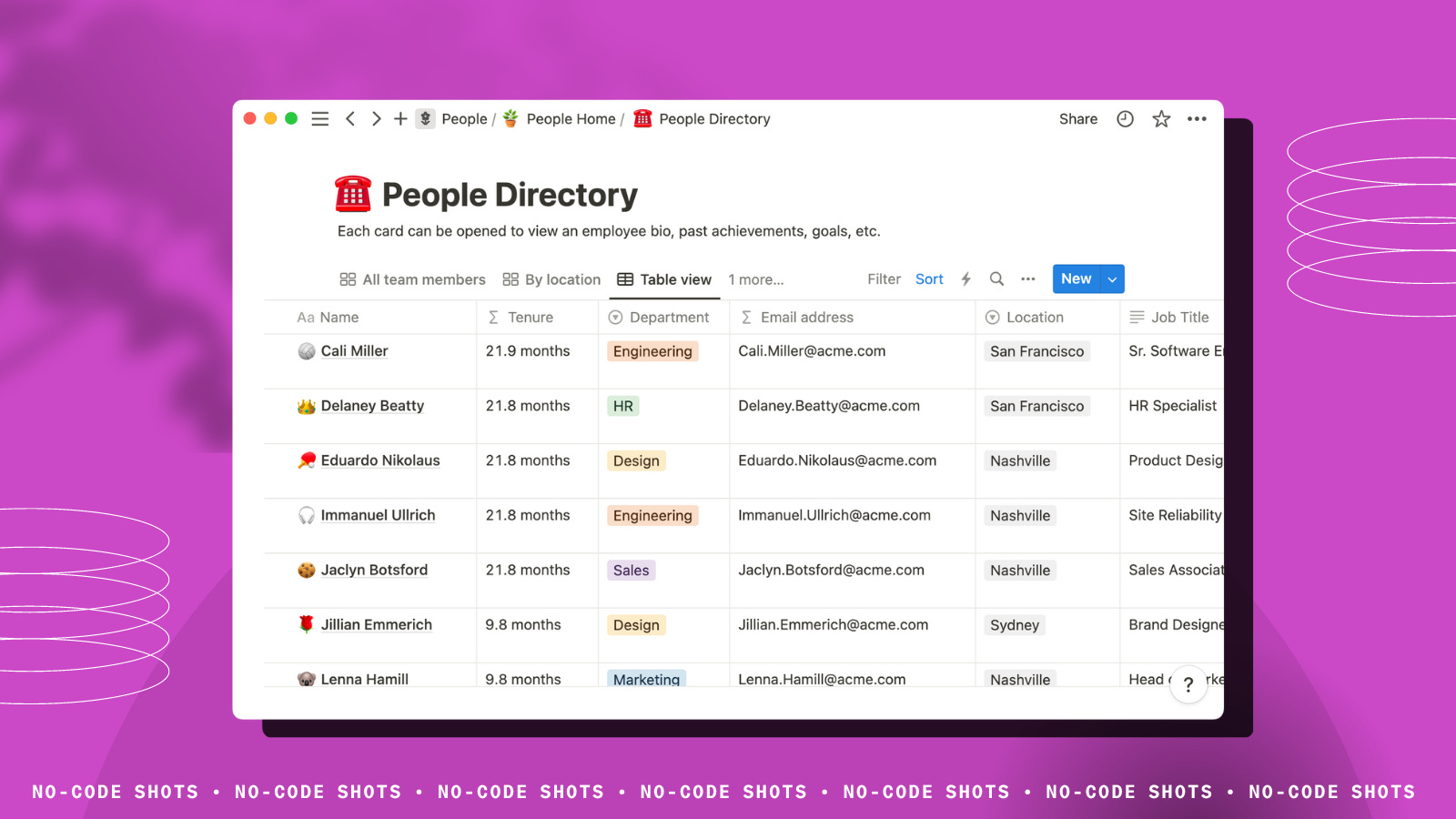Click the Sydney location tag
This screenshot has width=1456, height=819.
pos(1015,625)
